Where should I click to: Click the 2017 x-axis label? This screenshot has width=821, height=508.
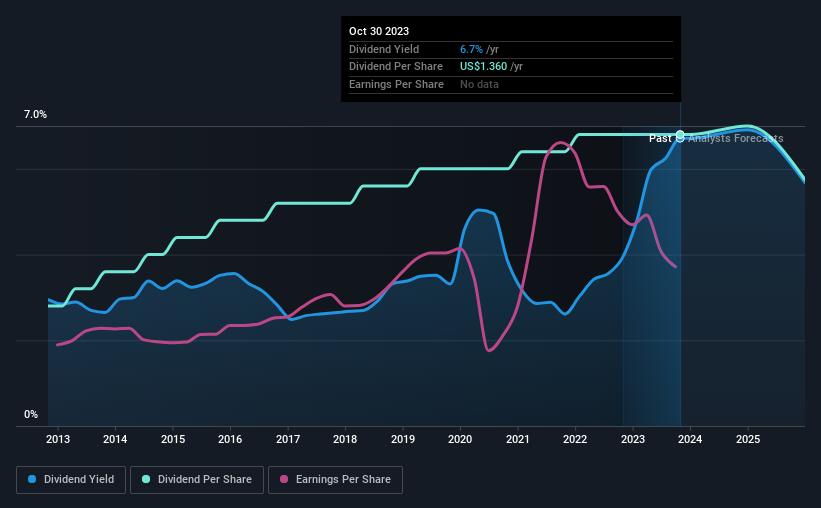[288, 439]
